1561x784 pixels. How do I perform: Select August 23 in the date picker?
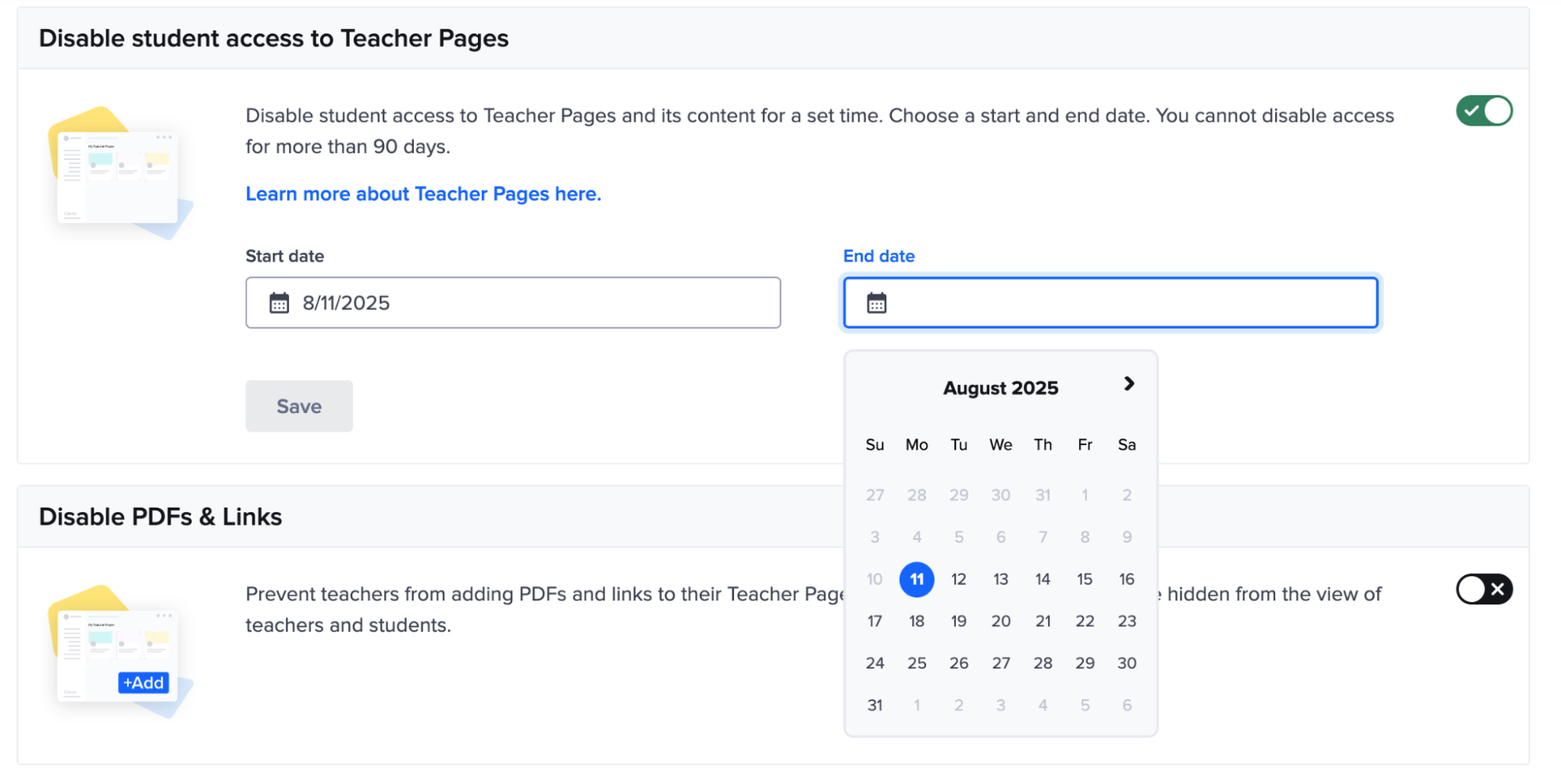coord(1127,622)
